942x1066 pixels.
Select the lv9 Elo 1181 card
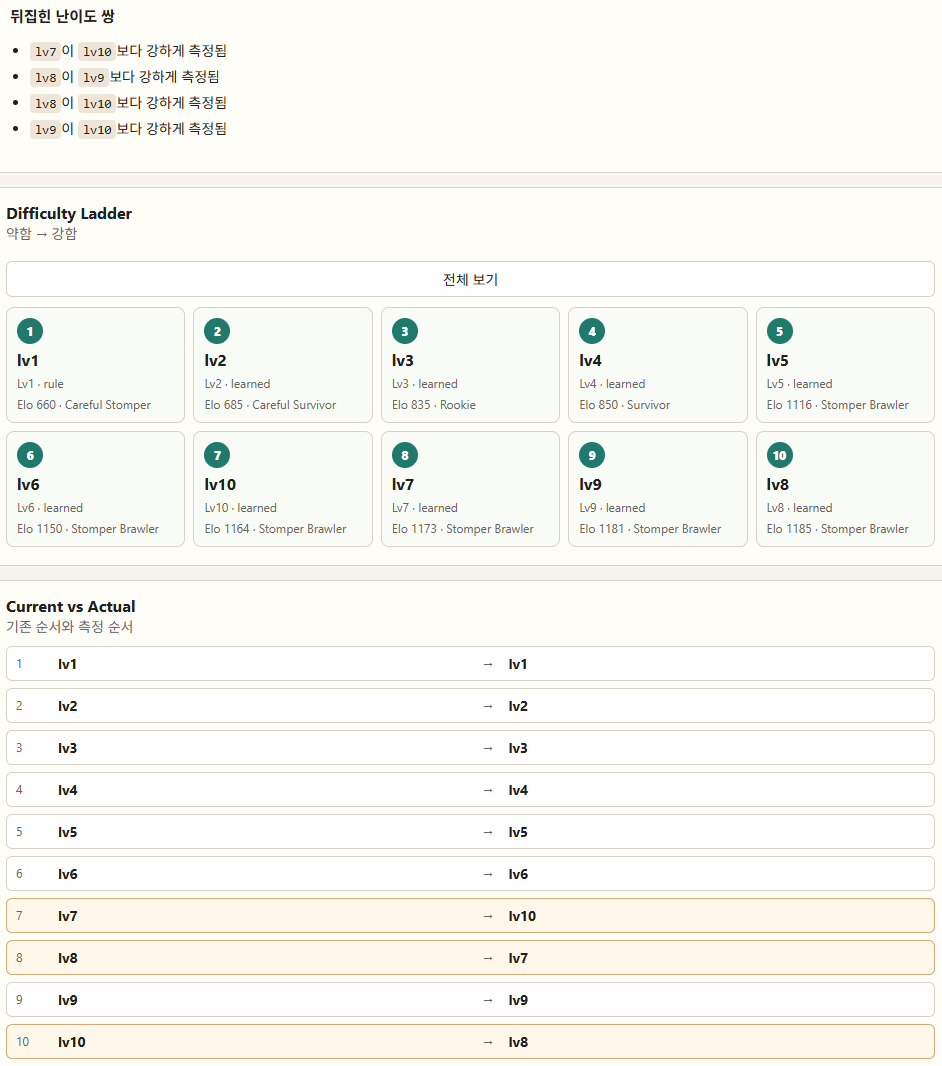click(658, 489)
